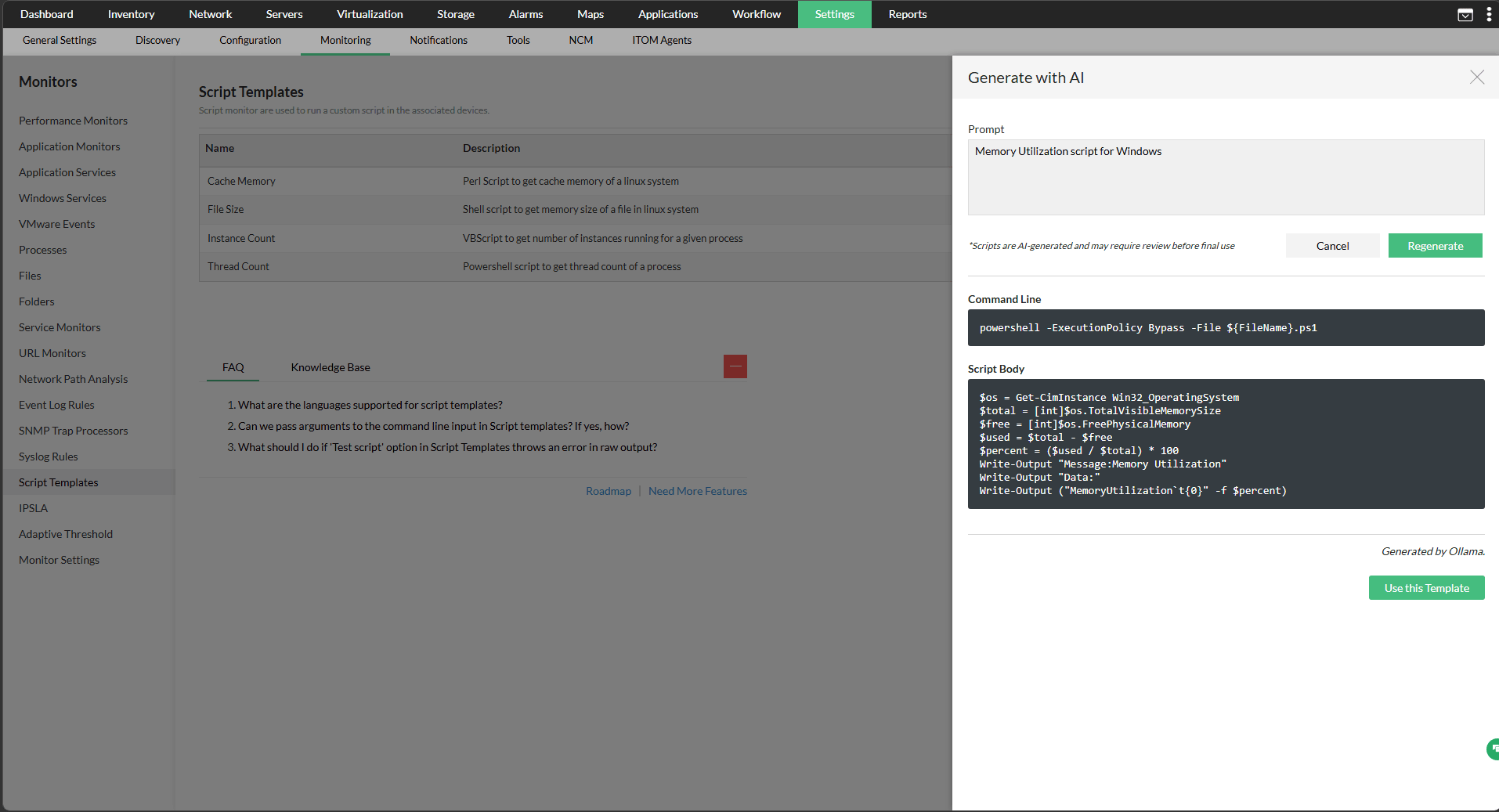
Task: Open the Virtualization menu
Action: (x=370, y=14)
